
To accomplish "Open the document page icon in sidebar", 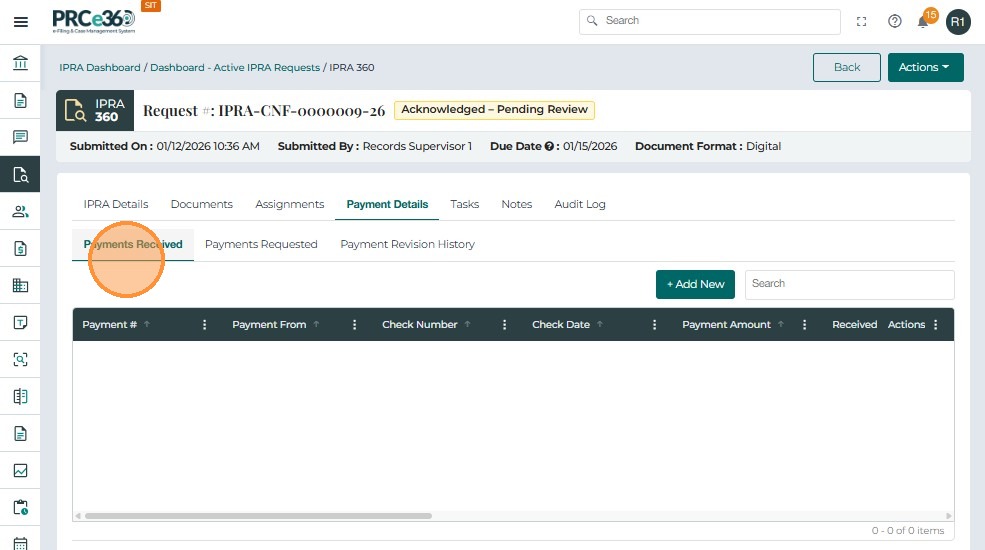I will pos(20,100).
